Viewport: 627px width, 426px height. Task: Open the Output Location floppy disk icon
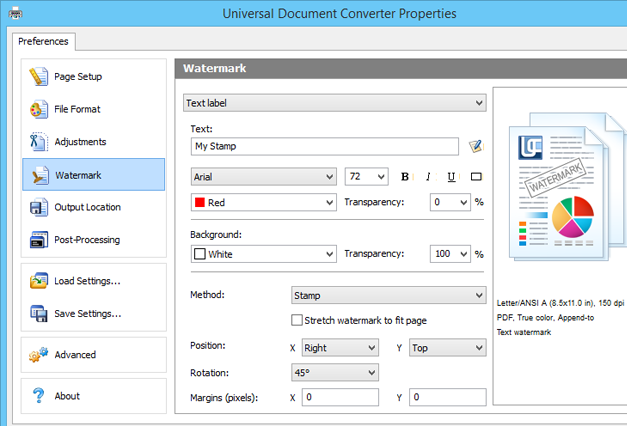tap(39, 207)
